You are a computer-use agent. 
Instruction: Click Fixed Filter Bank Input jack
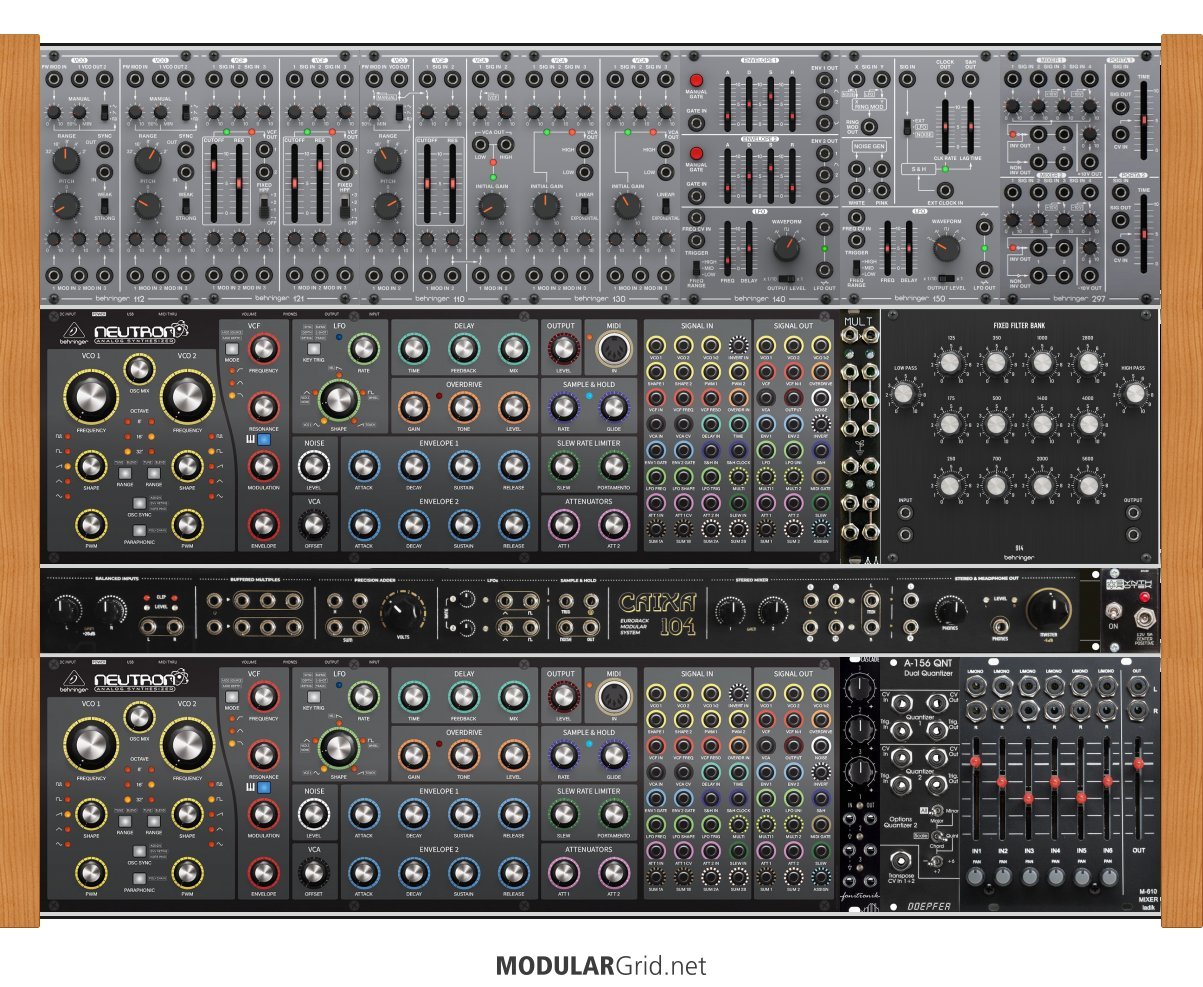tap(905, 513)
